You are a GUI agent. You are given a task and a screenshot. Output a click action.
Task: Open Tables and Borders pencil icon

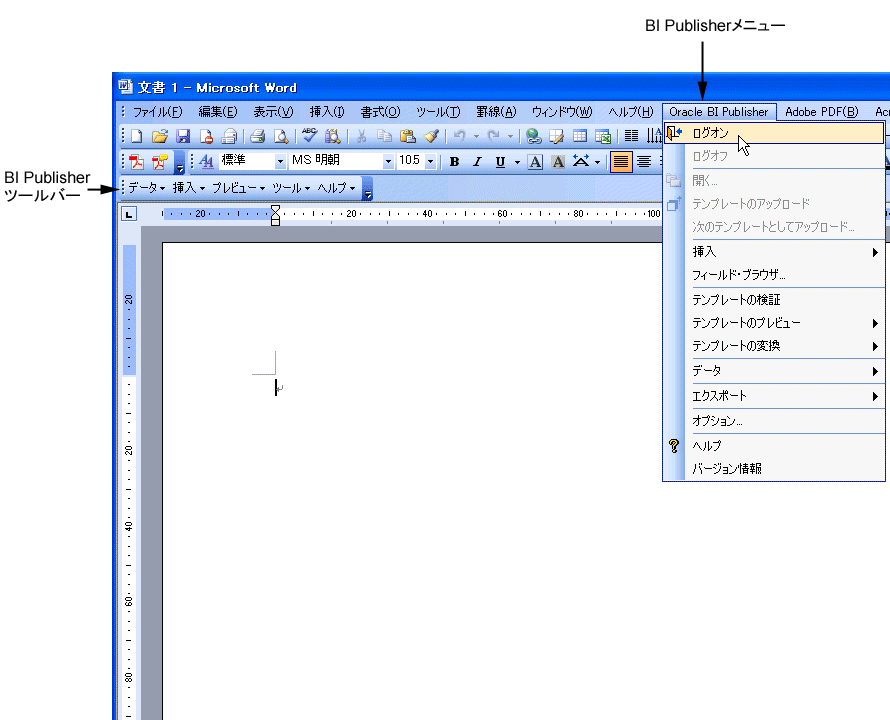tap(556, 136)
